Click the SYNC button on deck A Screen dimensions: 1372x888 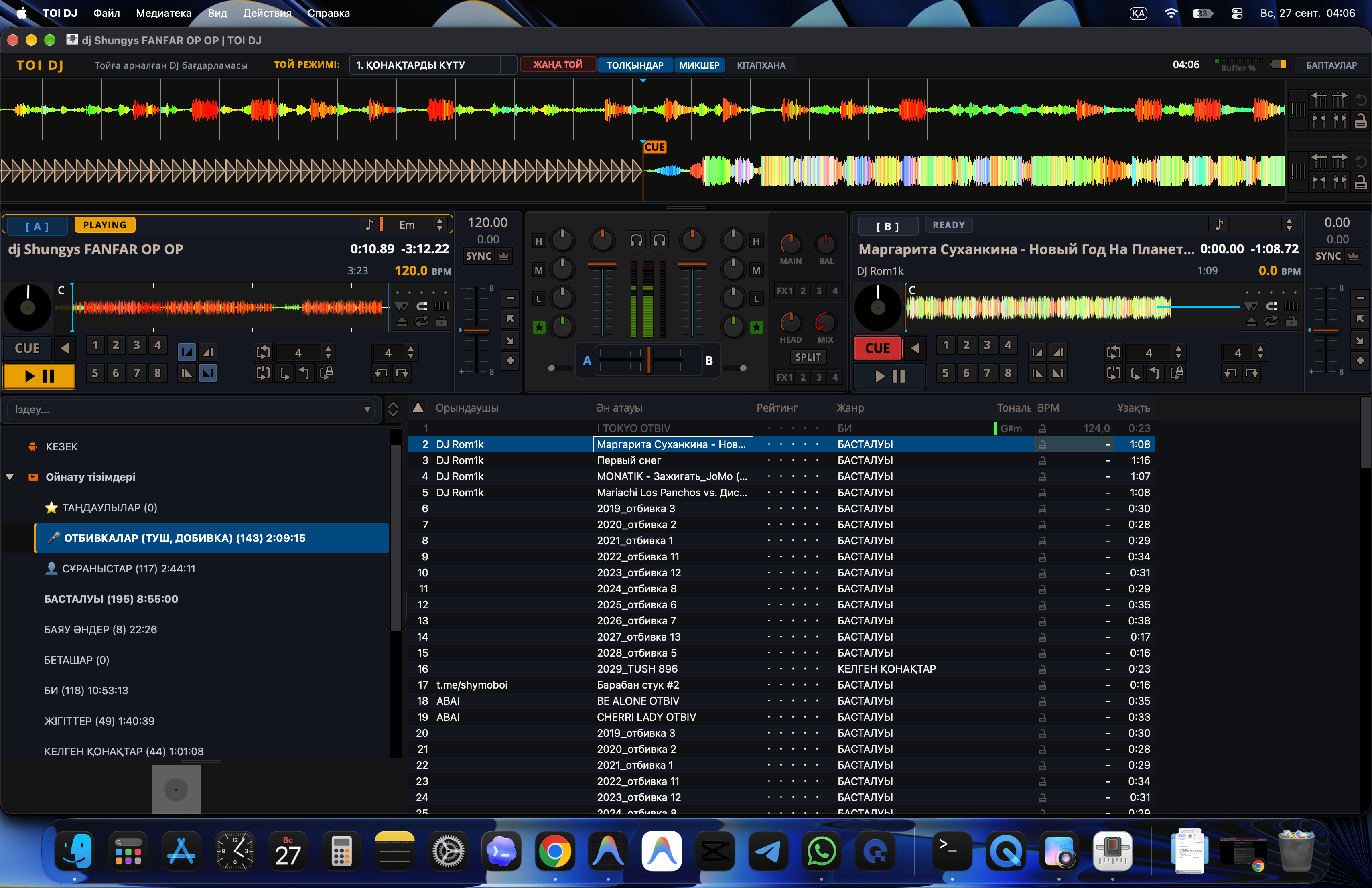pyautogui.click(x=479, y=256)
